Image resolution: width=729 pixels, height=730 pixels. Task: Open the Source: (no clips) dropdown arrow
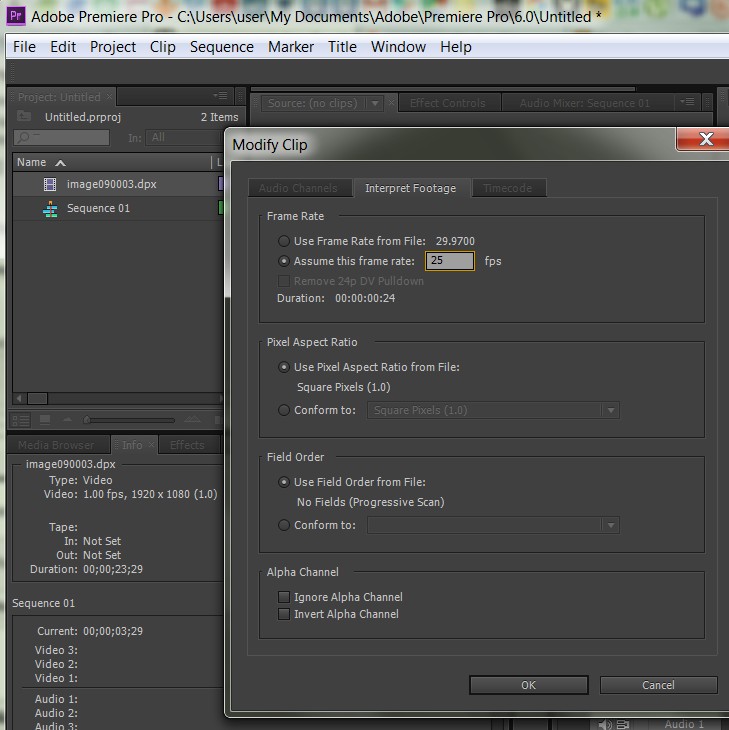coord(375,103)
